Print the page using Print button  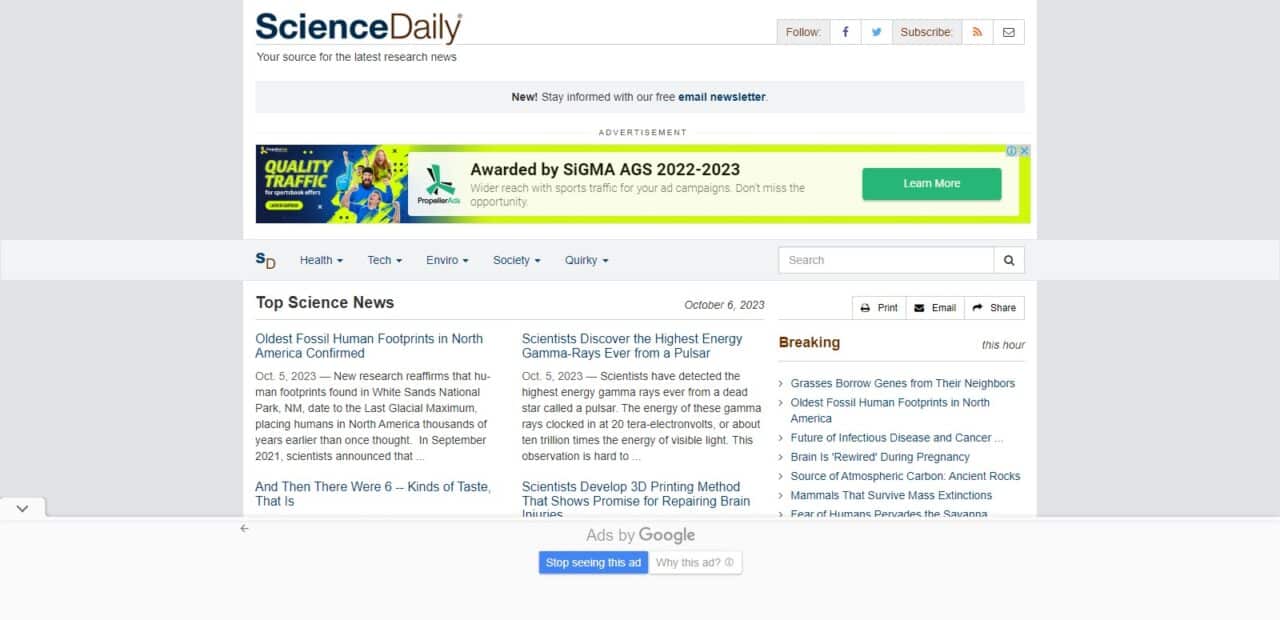point(879,308)
